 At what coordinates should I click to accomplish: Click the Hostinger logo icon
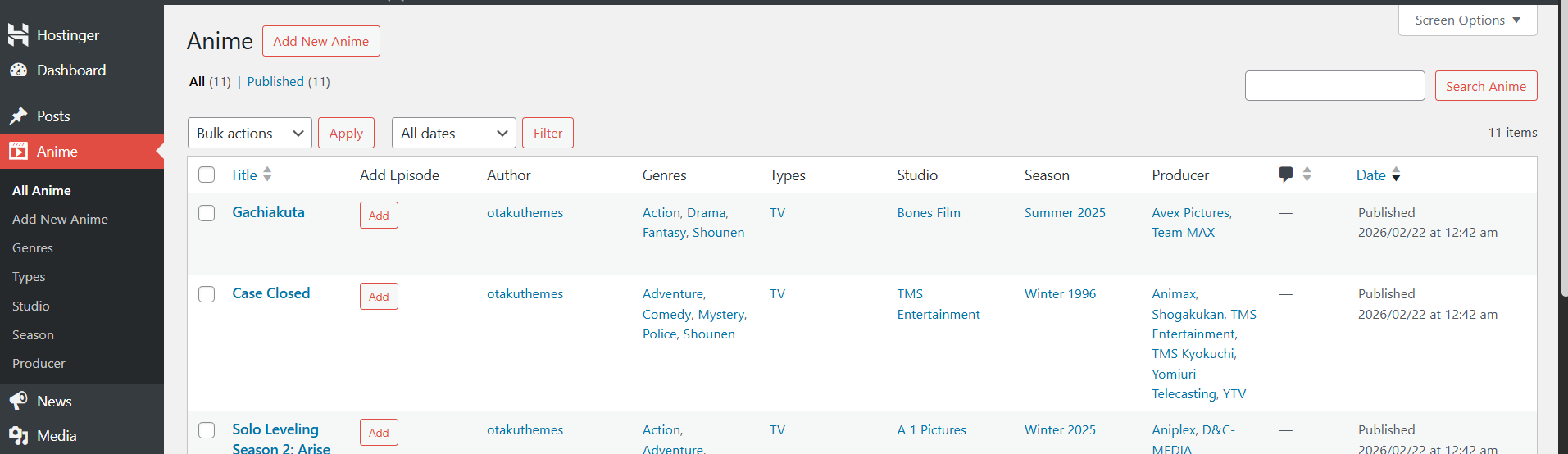pyautogui.click(x=18, y=34)
